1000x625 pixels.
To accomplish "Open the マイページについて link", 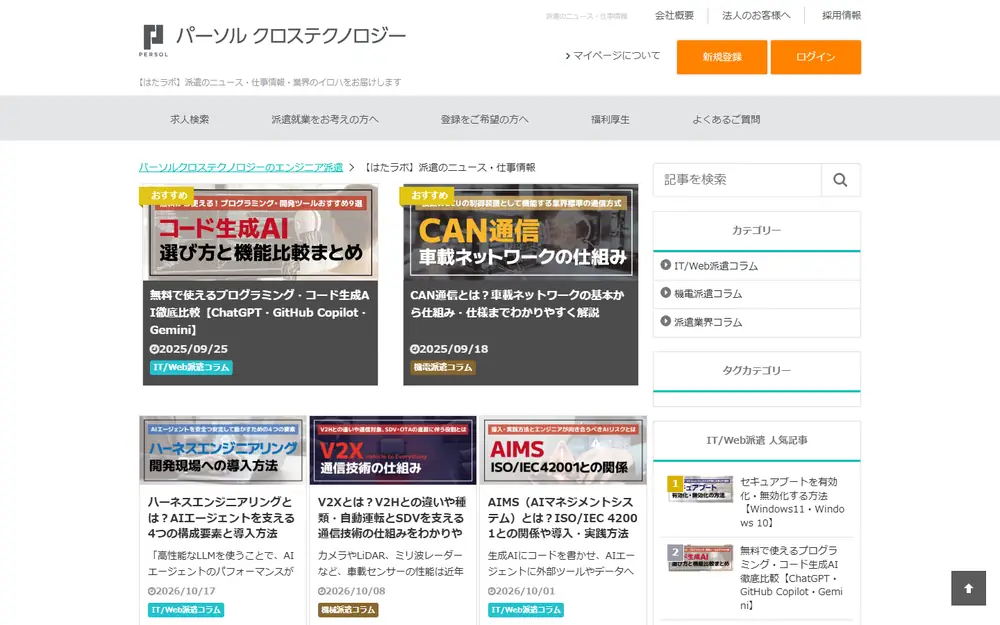I will coord(616,56).
